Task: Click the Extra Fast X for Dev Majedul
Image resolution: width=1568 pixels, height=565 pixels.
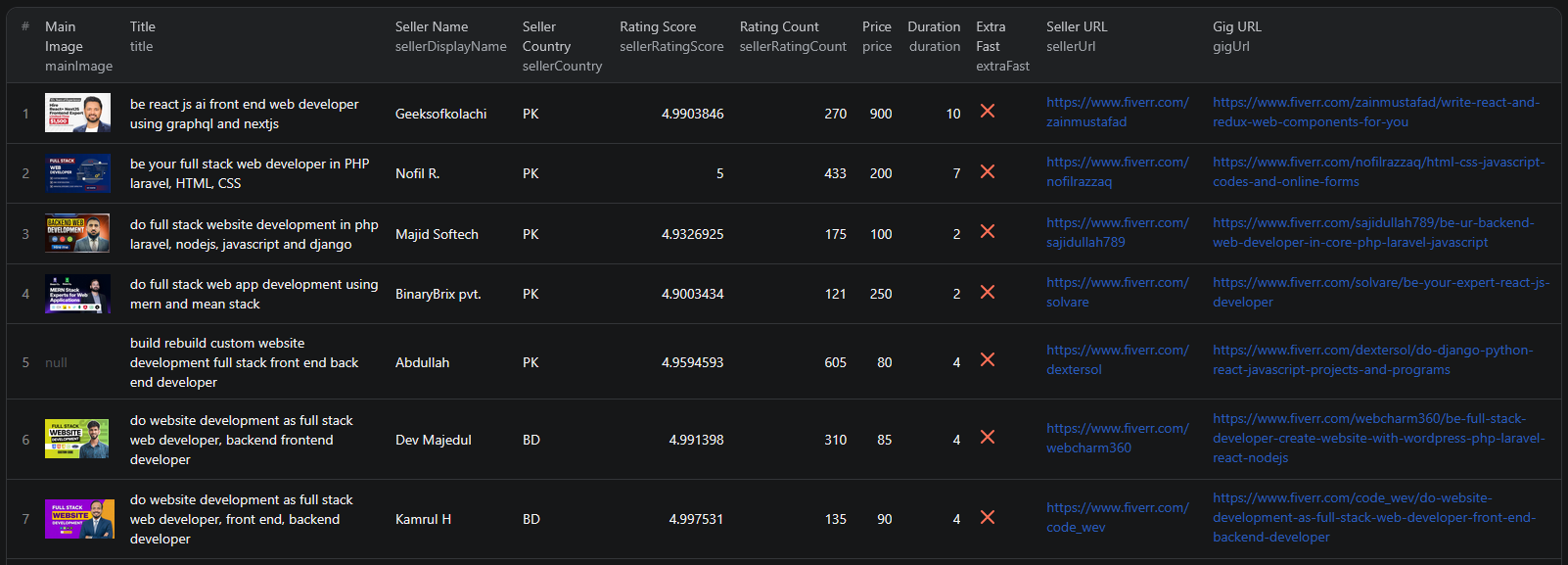Action: 988,438
